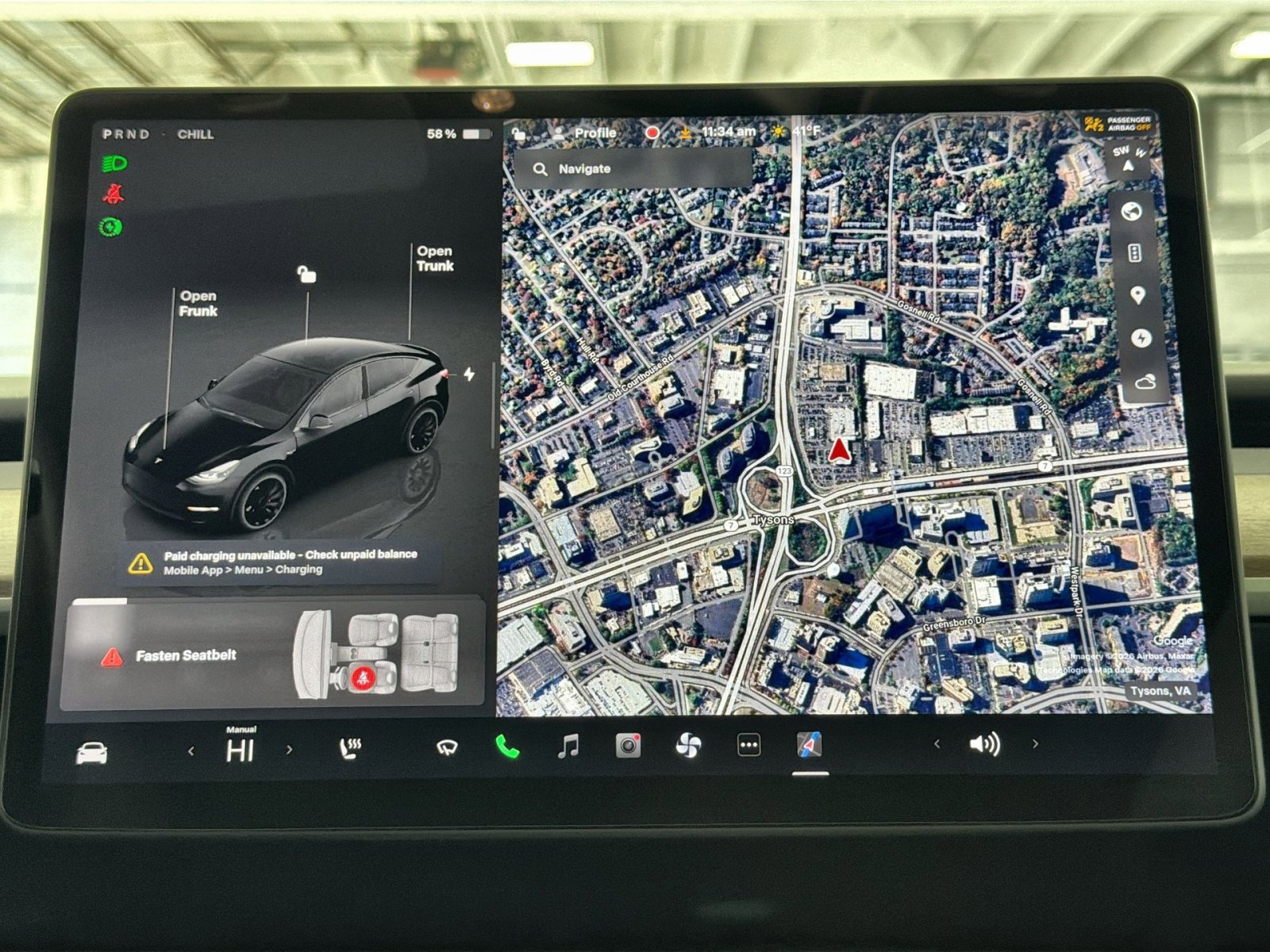Toggle the red dashcam recording indicator
This screenshot has width=1270, height=952.
[652, 132]
